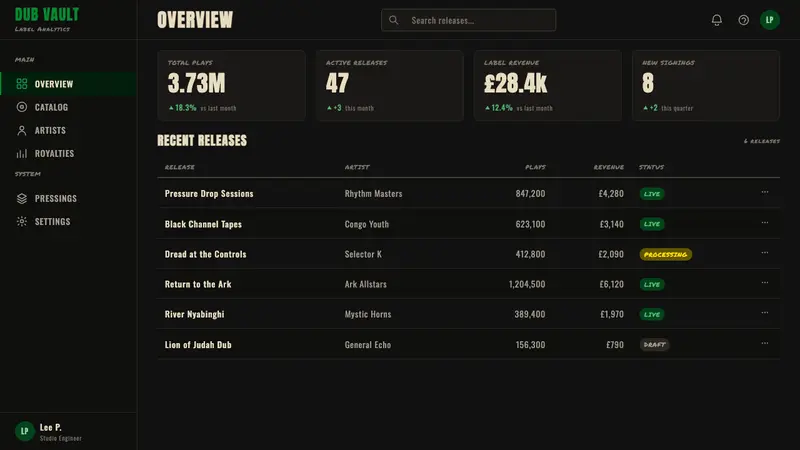Click artist "Selector K"
The image size is (800, 450).
(363, 254)
